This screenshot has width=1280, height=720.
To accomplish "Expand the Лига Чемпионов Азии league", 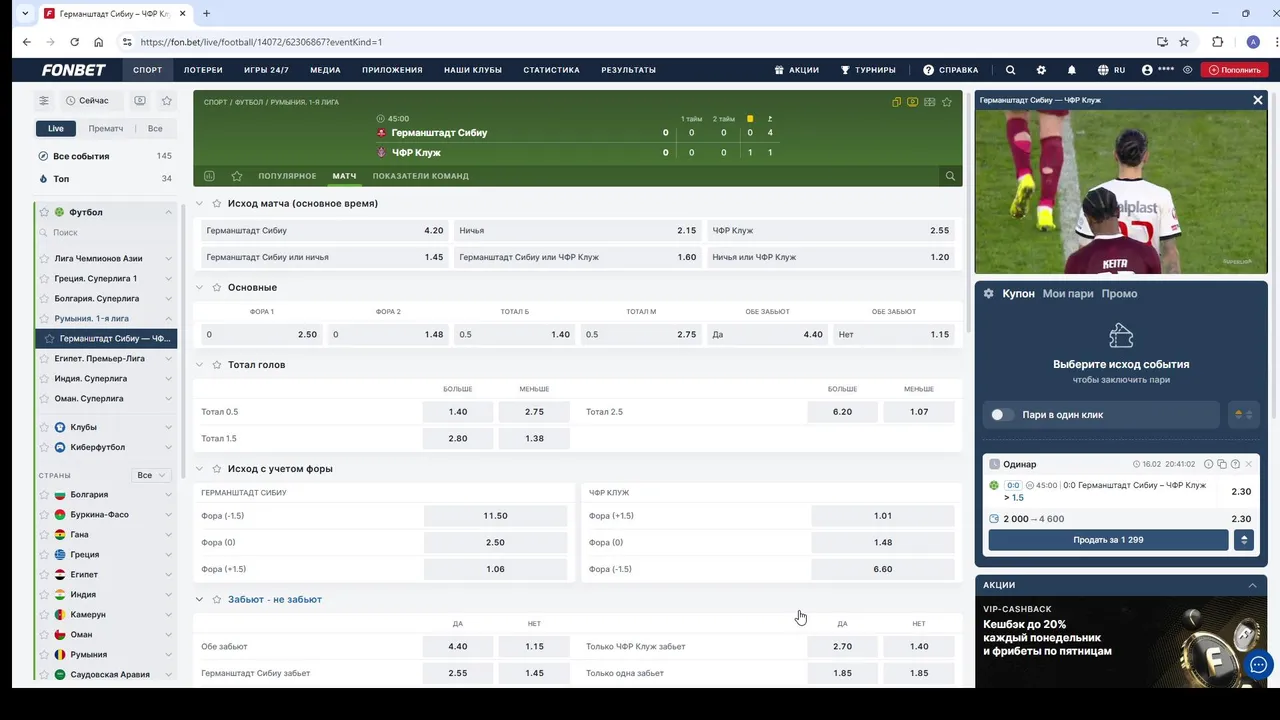I will 168,258.
